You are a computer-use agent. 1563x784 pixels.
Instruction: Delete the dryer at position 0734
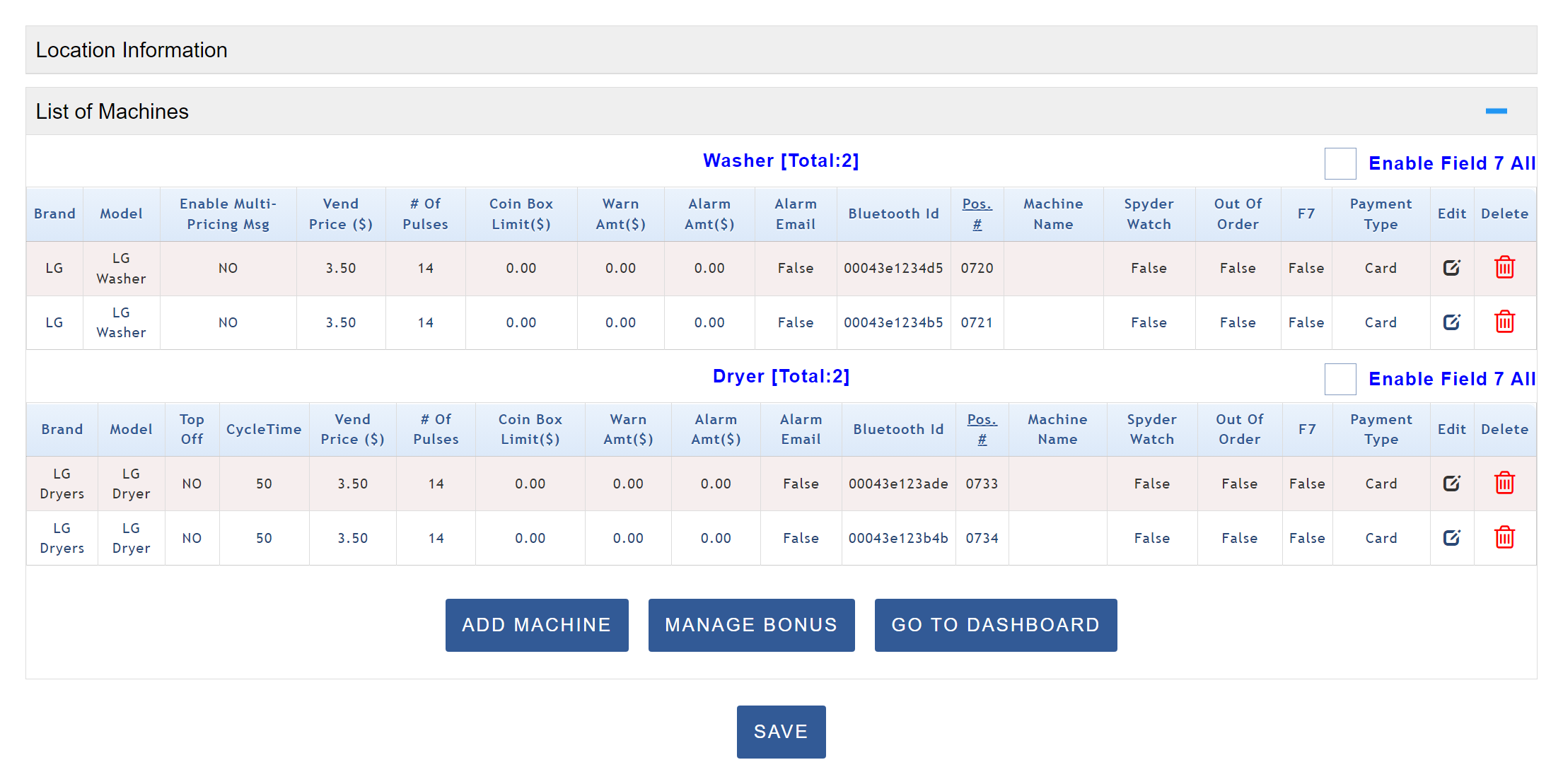pyautogui.click(x=1504, y=538)
